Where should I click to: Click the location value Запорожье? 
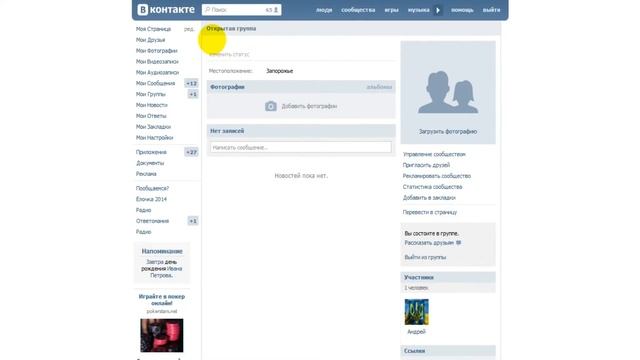coord(280,71)
